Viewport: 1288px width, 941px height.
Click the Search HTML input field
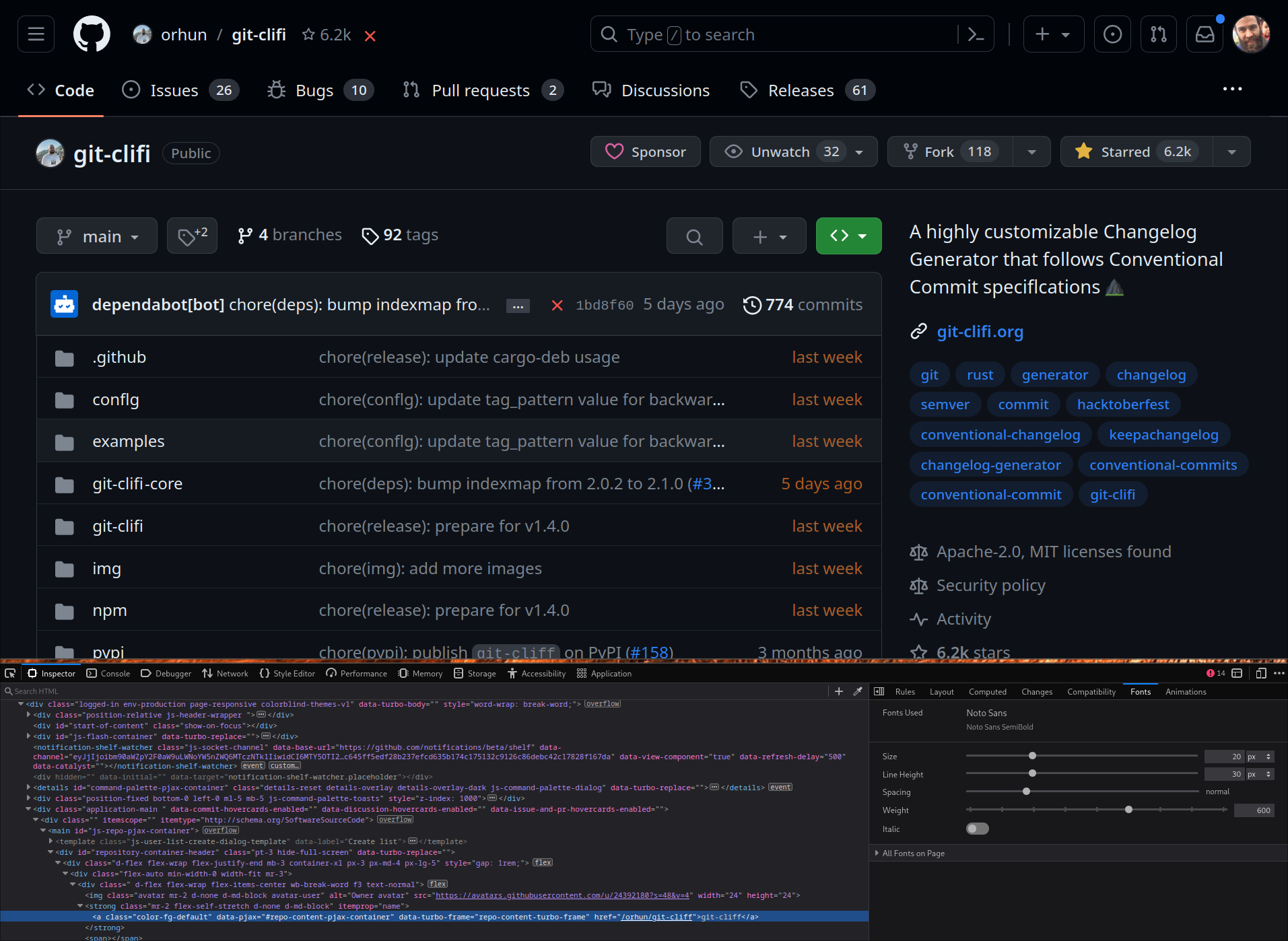pyautogui.click(x=67, y=691)
